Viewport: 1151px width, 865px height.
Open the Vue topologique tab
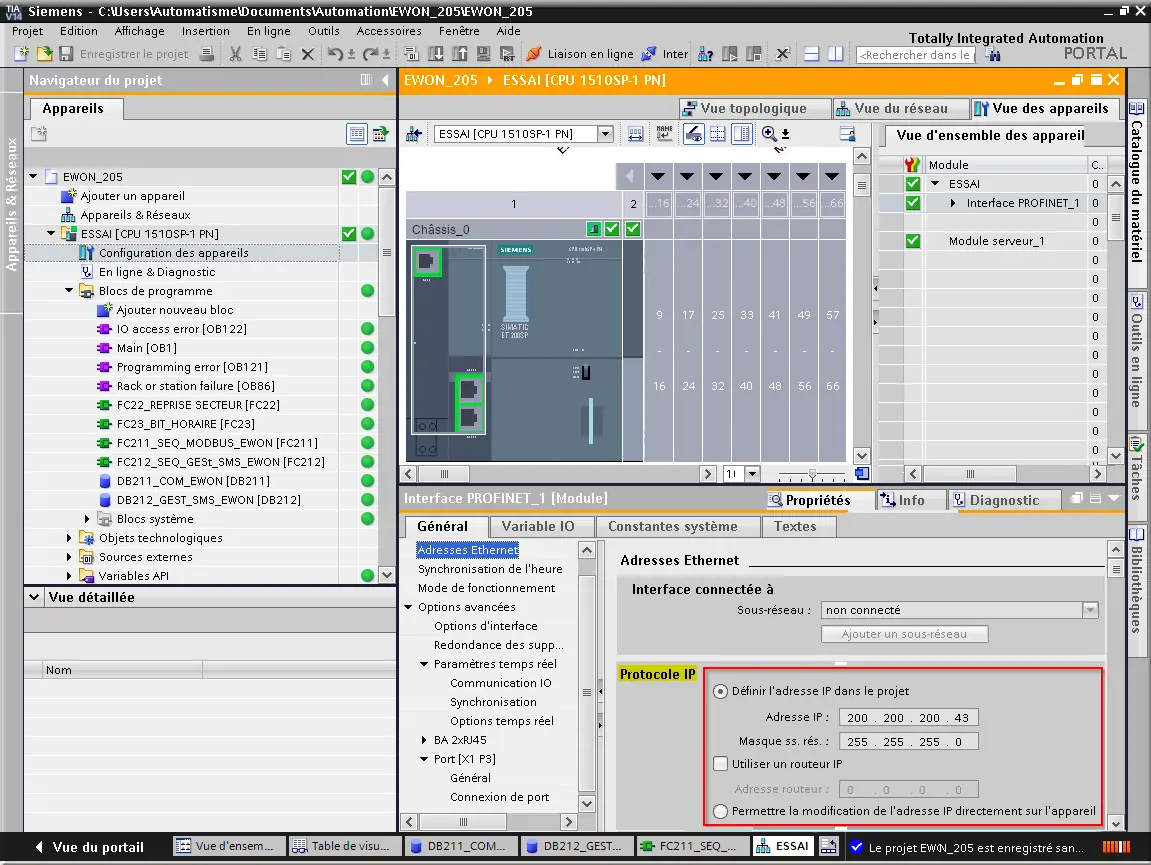click(754, 109)
